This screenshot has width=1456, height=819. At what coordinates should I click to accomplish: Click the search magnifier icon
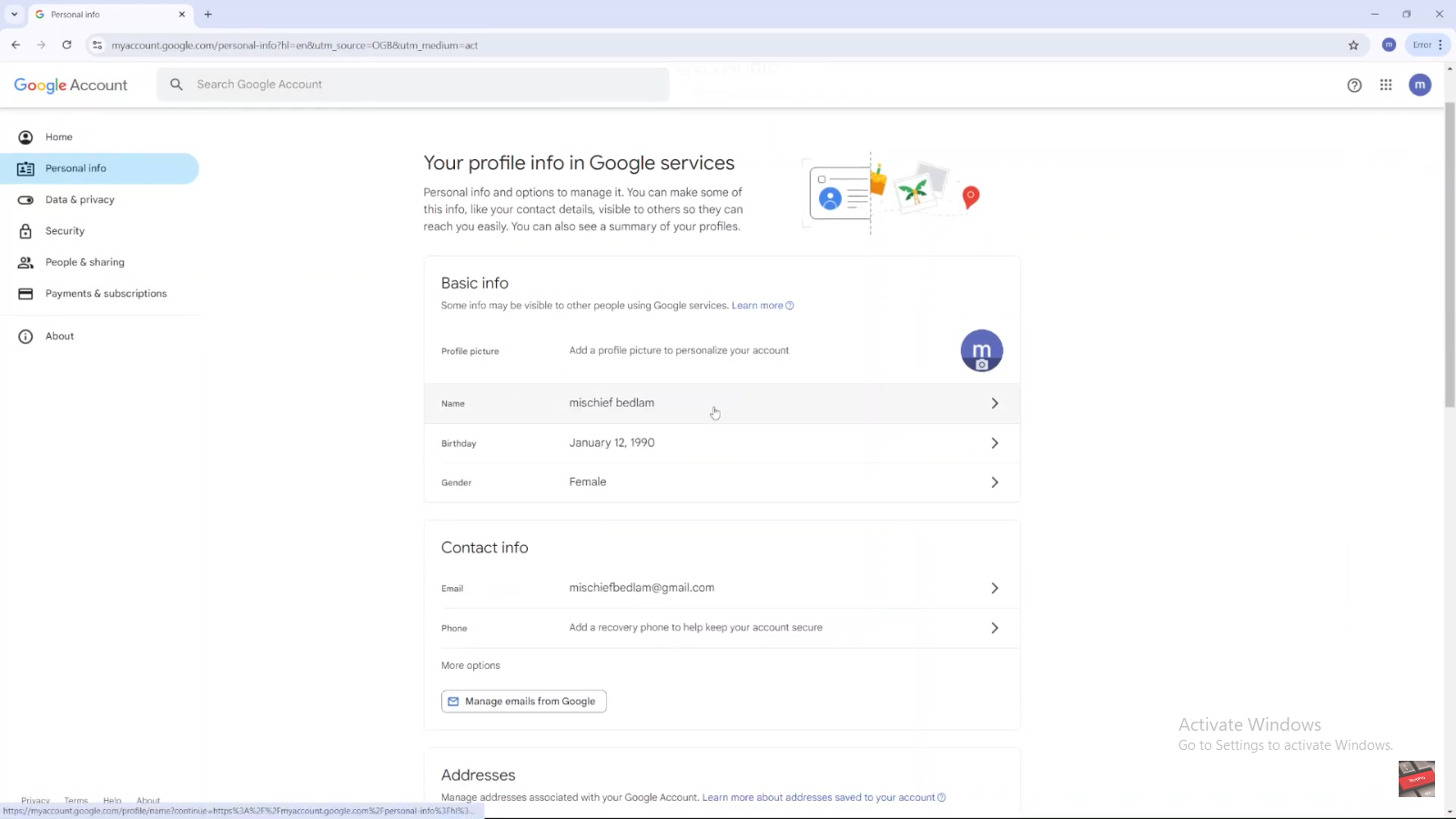(177, 85)
